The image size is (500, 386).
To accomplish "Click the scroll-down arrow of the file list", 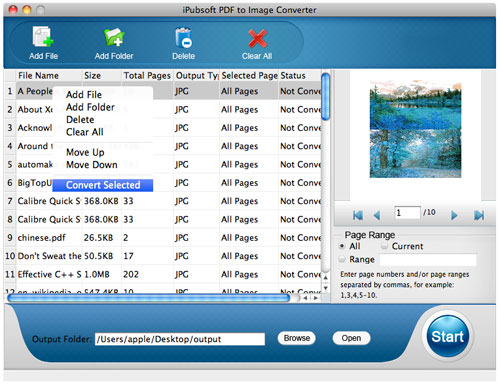I will (326, 288).
